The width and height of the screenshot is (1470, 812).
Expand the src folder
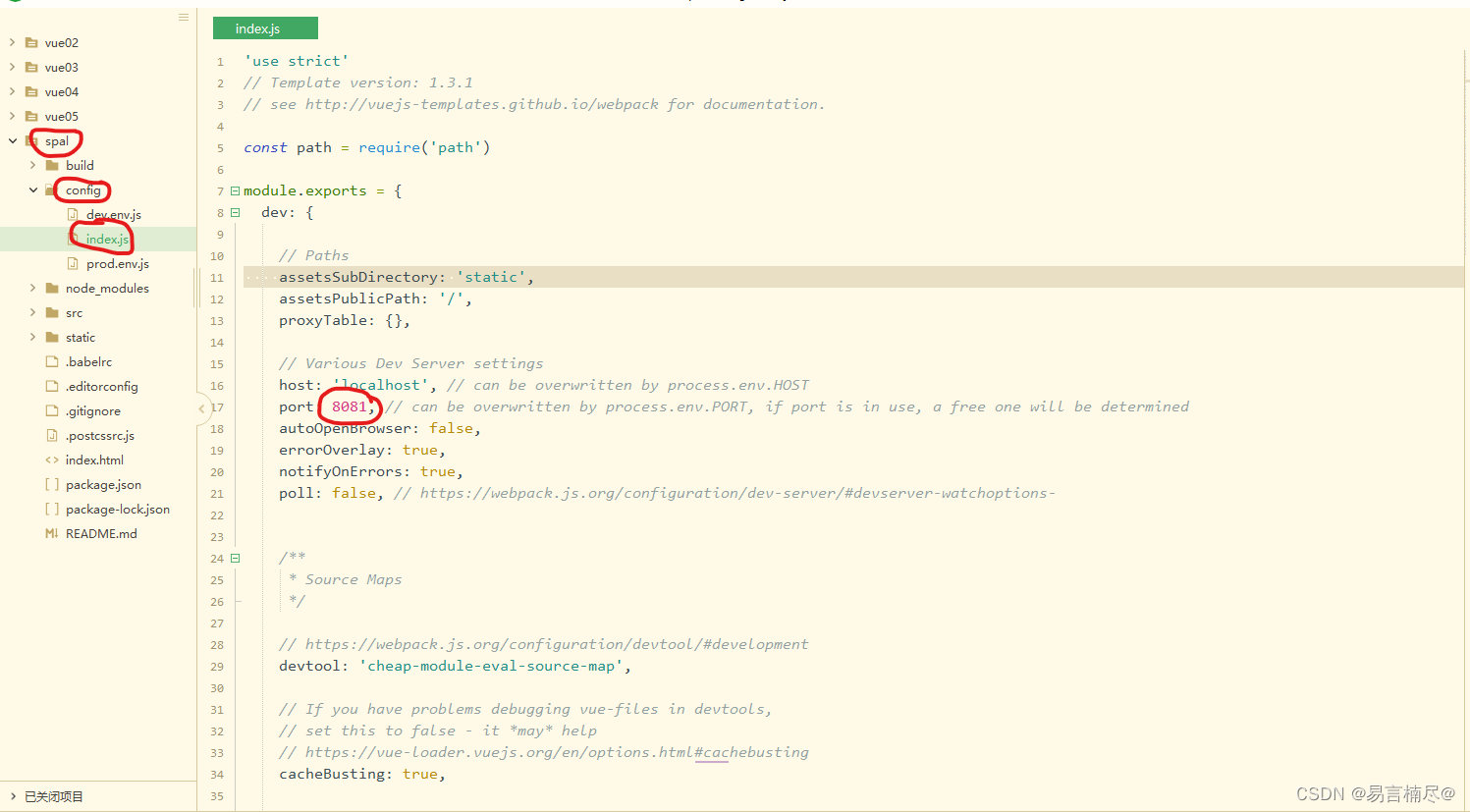click(x=32, y=312)
